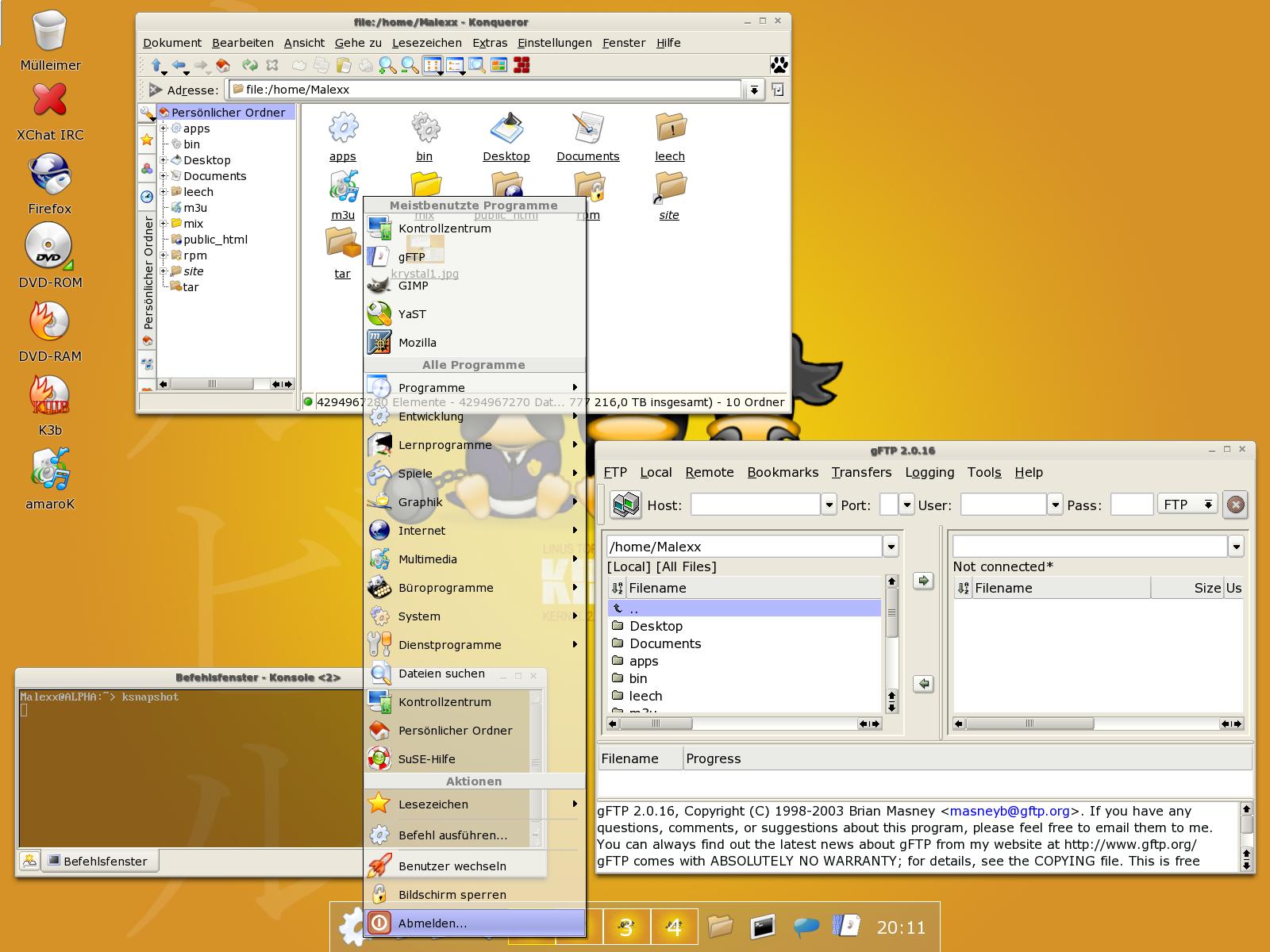The height and width of the screenshot is (952, 1270).
Task: Select Befehl ausführen in the K menu
Action: click(x=474, y=835)
